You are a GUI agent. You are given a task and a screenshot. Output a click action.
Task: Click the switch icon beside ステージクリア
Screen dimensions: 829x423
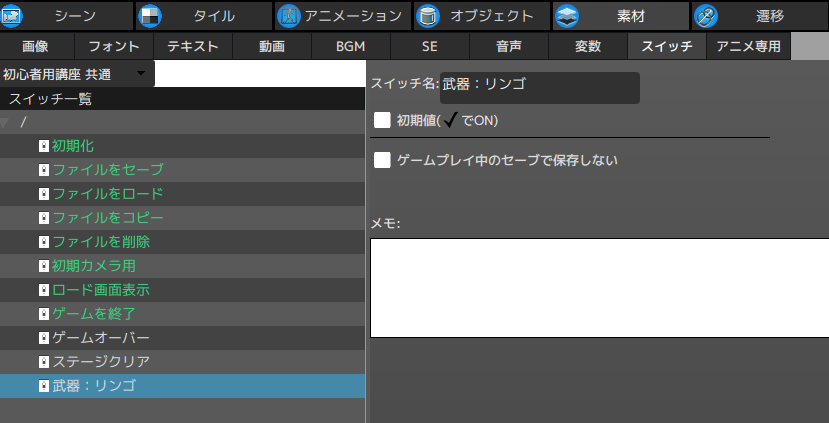[44, 362]
